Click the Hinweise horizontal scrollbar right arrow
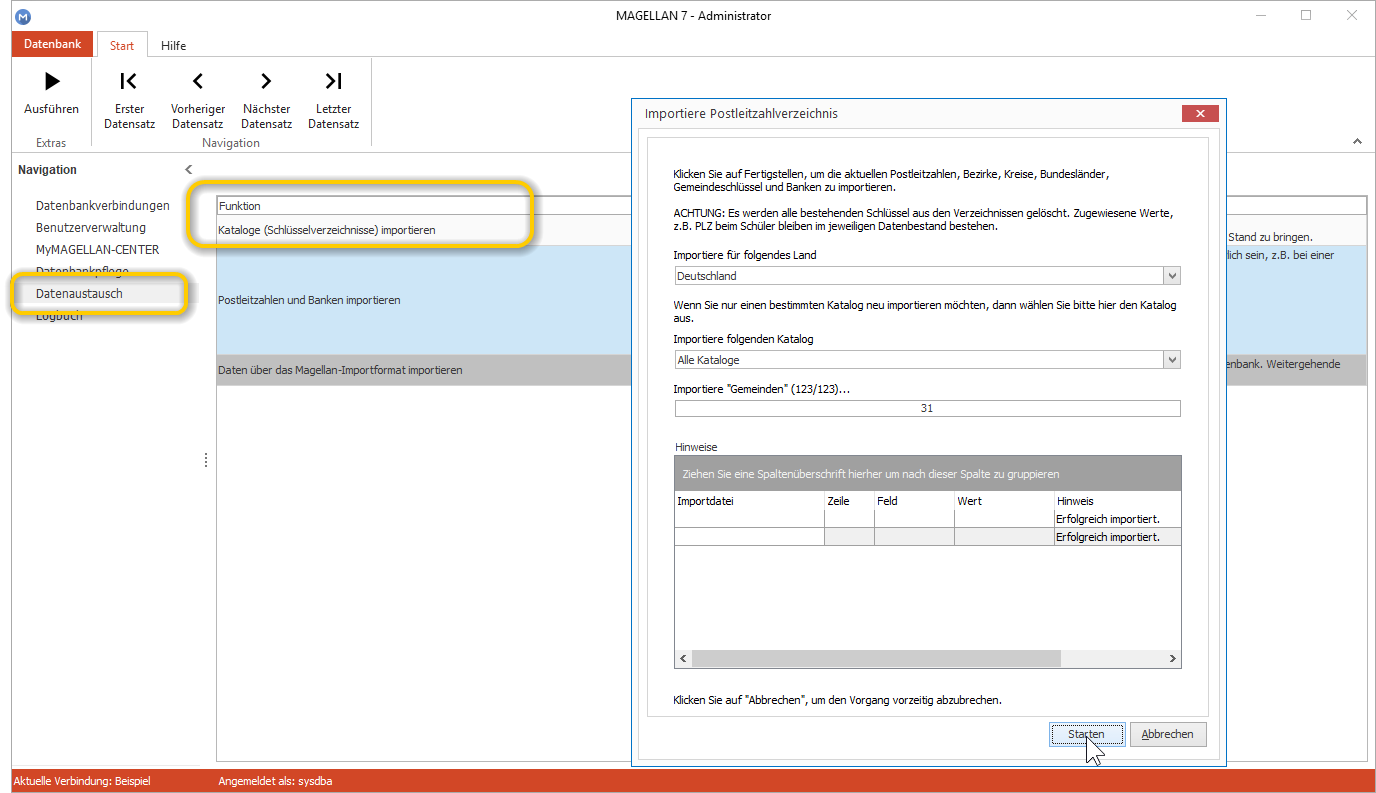 click(x=1174, y=659)
